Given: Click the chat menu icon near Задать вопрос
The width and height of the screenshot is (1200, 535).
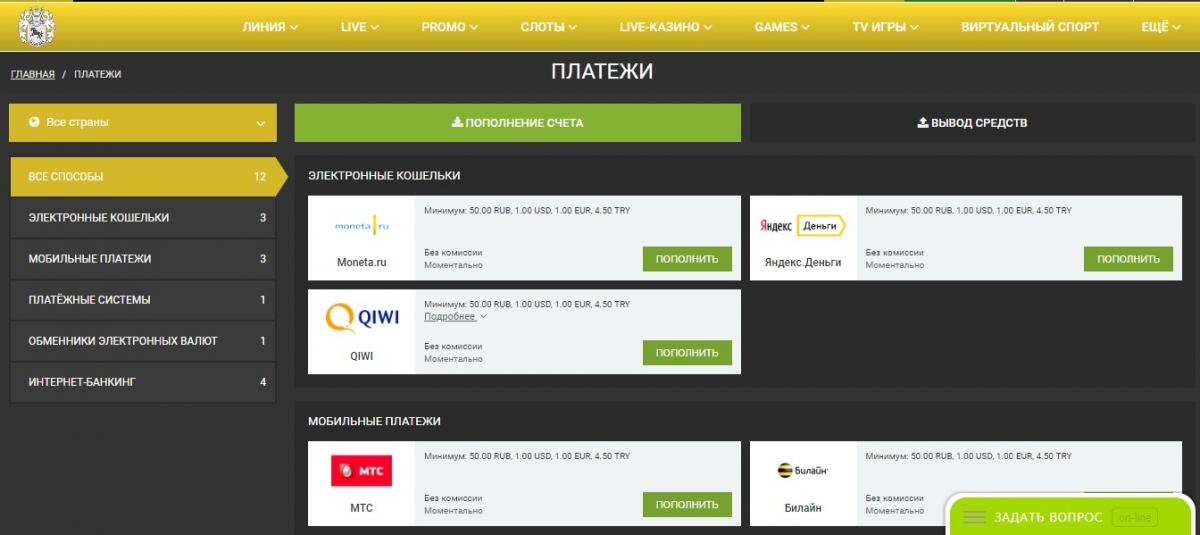Looking at the screenshot, I should (x=974, y=518).
